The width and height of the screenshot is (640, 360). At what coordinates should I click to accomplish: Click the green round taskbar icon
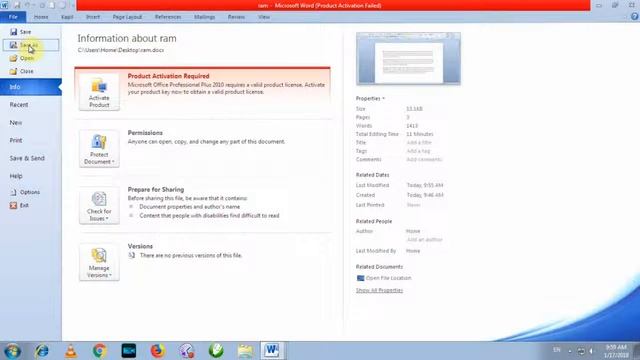pyautogui.click(x=216, y=351)
